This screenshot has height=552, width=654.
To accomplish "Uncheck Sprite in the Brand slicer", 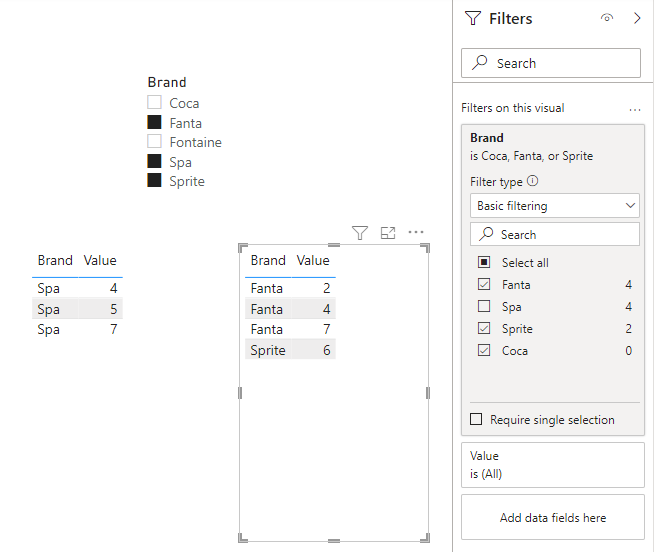I will [154, 180].
